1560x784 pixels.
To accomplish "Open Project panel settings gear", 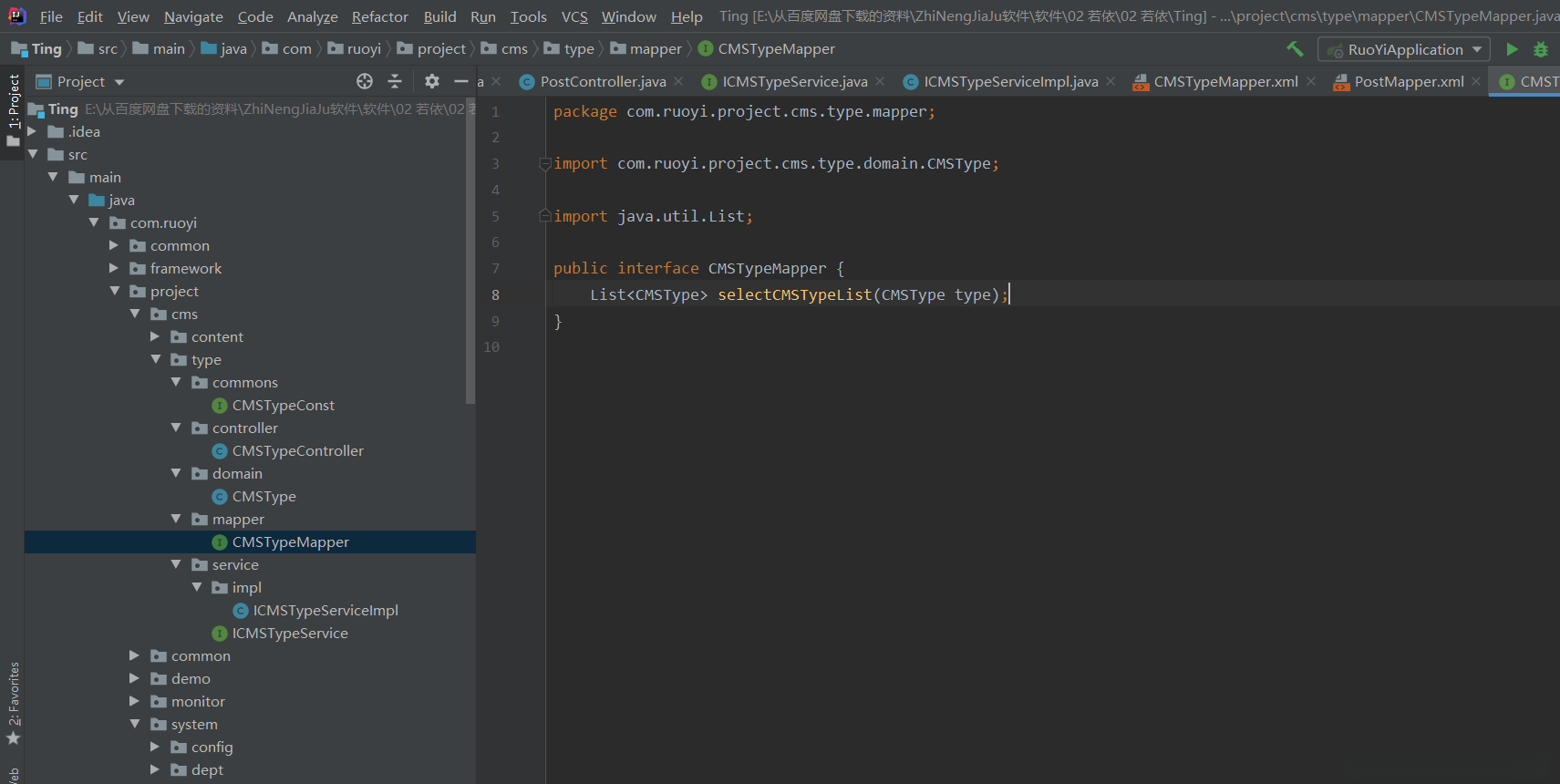I will [x=432, y=81].
